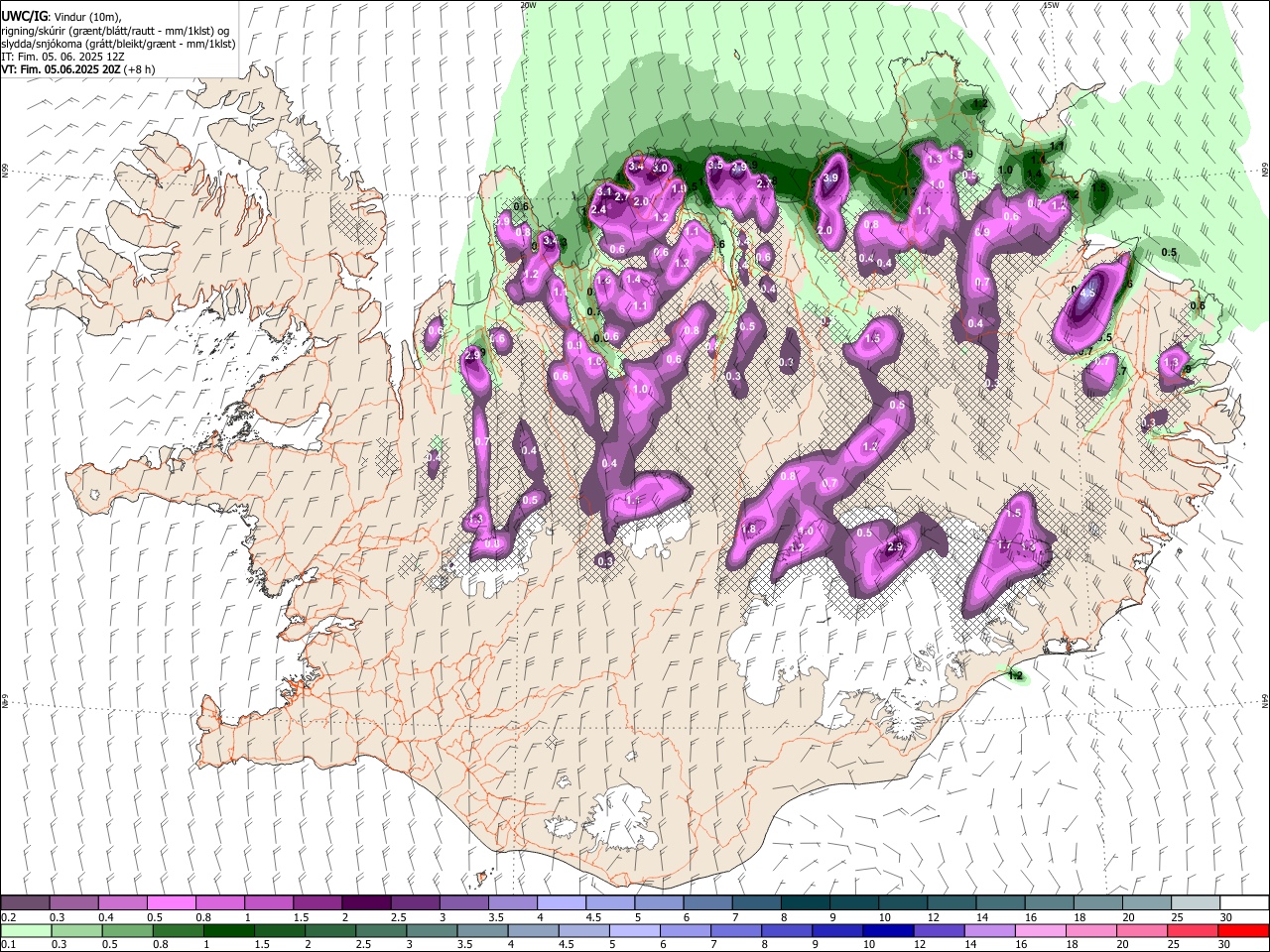Click the darkest green 1 mm rain swatch
The height and width of the screenshot is (952, 1270).
coord(228,931)
